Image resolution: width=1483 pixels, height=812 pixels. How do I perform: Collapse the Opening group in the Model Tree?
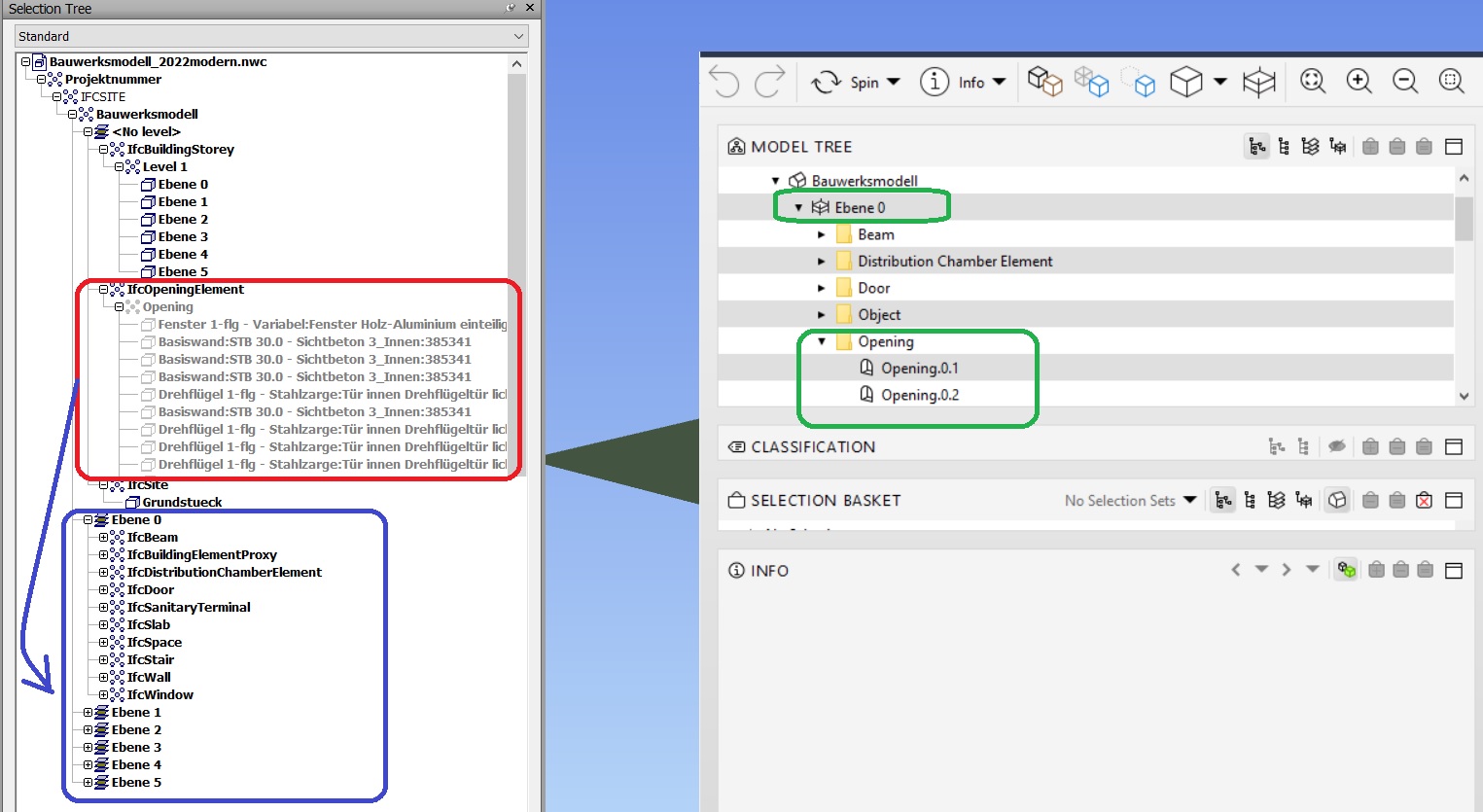(x=821, y=341)
